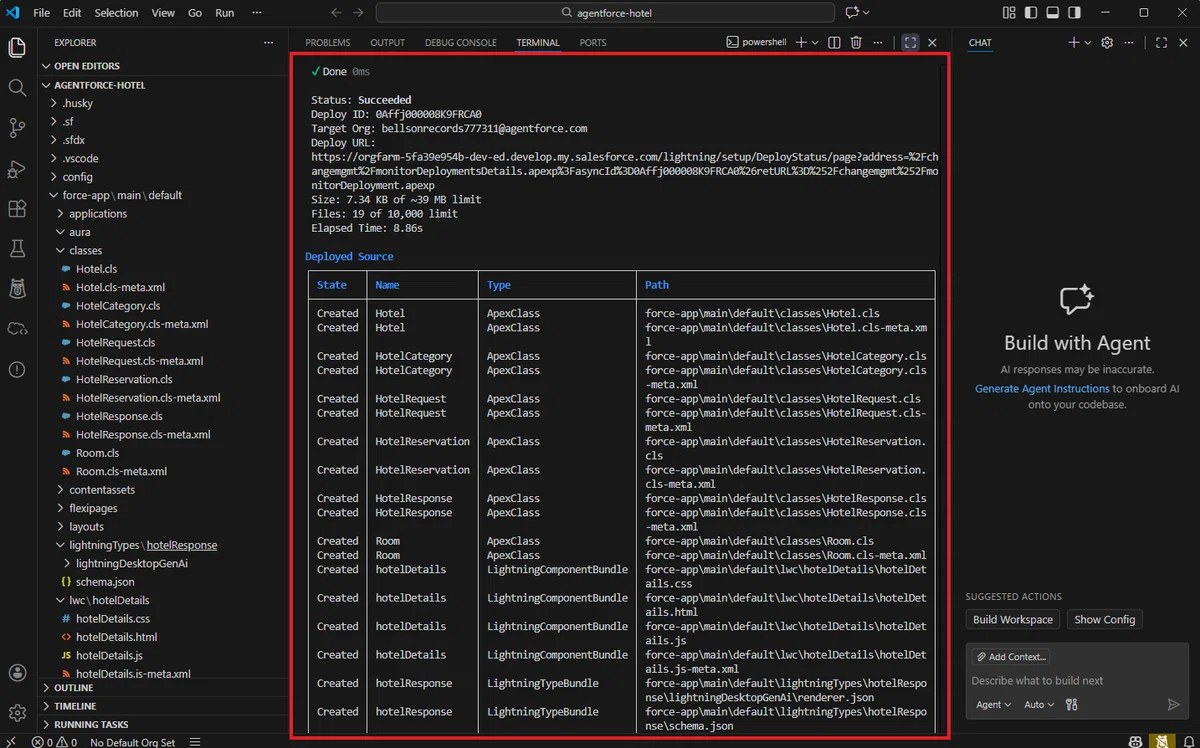Screen dimensions: 1200x748
Task: Open the Selection menu
Action: (116, 13)
